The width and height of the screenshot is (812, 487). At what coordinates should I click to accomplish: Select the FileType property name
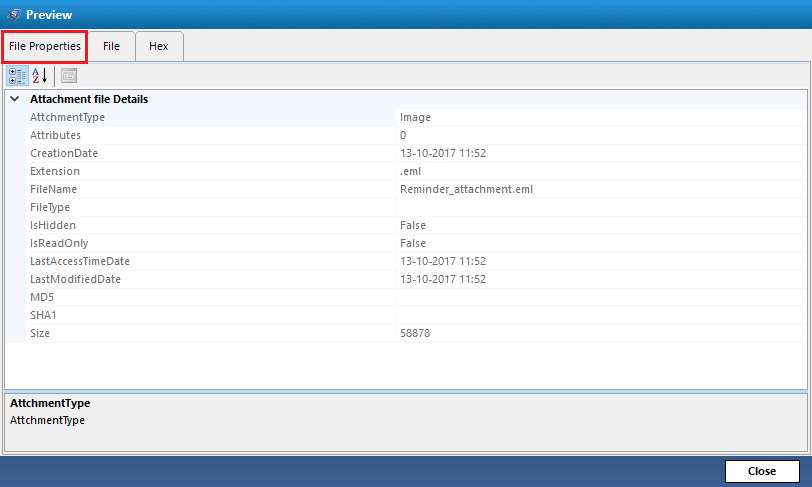point(50,207)
